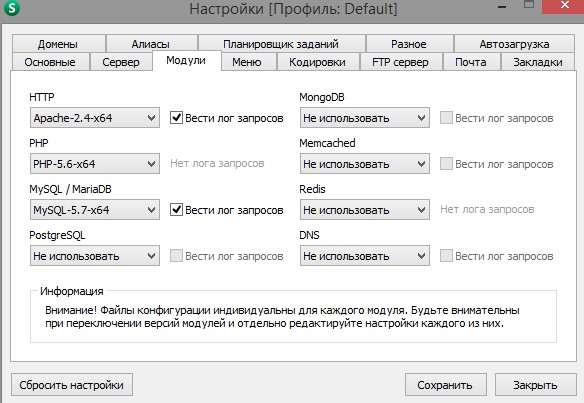Open the Redis module dropdown
The width and height of the screenshot is (584, 403).
click(x=365, y=210)
